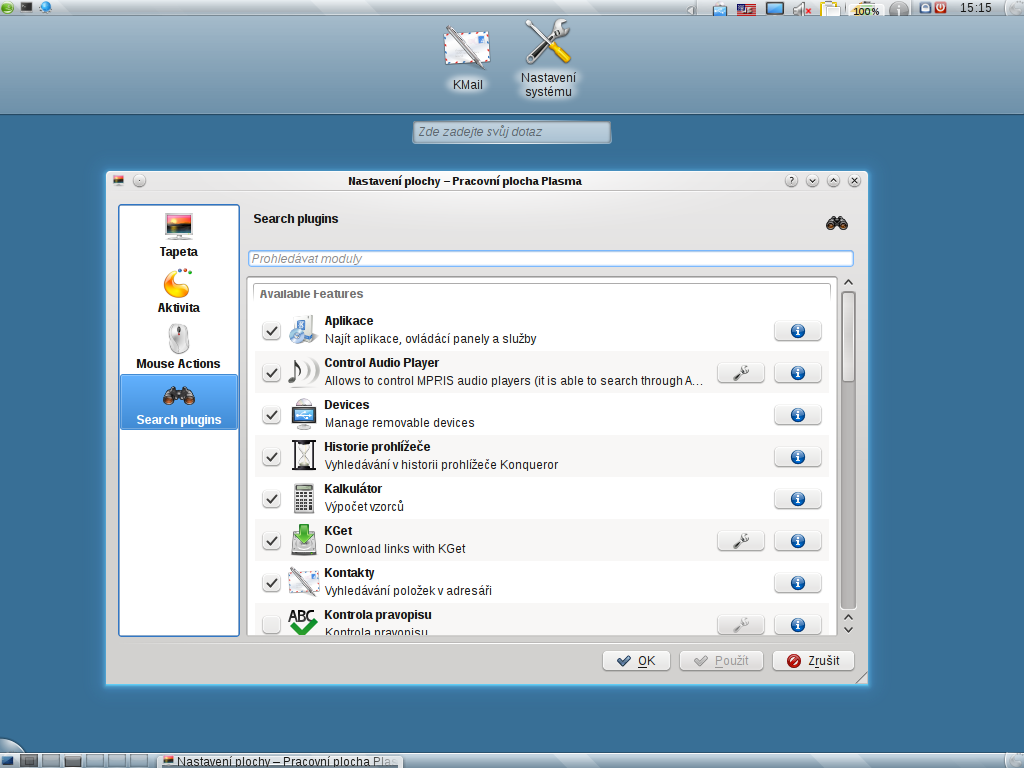Show info for the Kalkulátor plugin
Image resolution: width=1024 pixels, height=768 pixels.
pyautogui.click(x=797, y=499)
